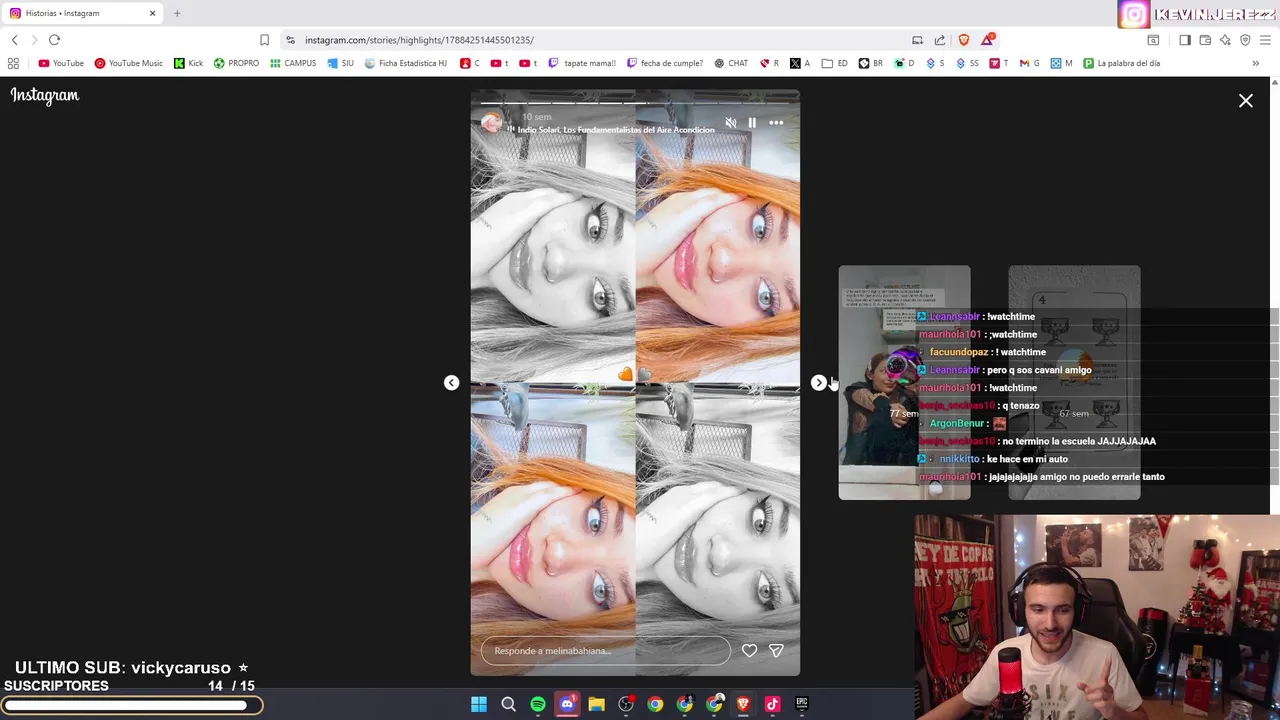Open Windows taskbar search

[x=508, y=704]
